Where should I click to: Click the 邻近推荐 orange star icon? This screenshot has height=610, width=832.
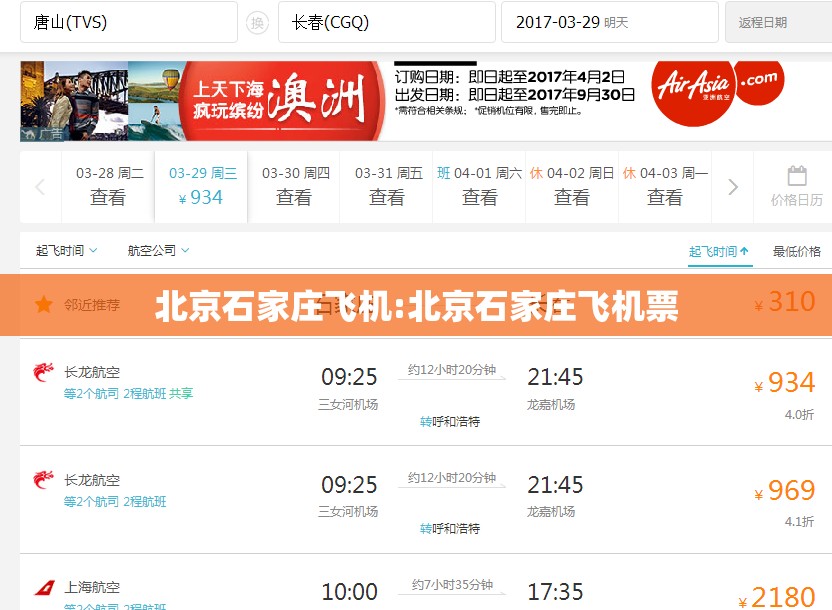click(44, 304)
